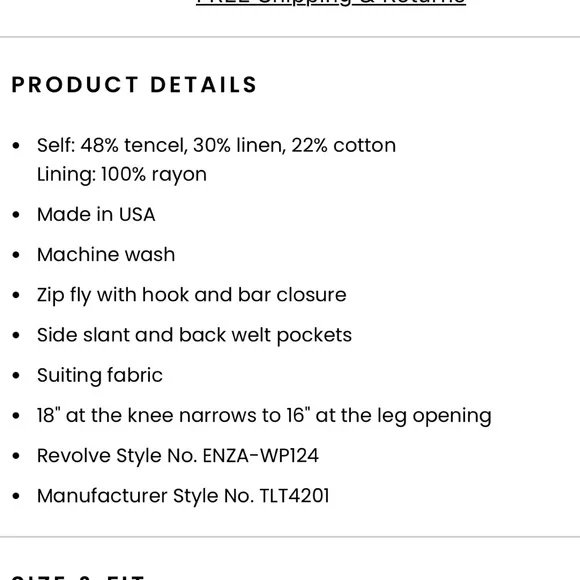The width and height of the screenshot is (580, 580).
Task: Click the Side slant and back welt pockets item
Action: (194, 335)
